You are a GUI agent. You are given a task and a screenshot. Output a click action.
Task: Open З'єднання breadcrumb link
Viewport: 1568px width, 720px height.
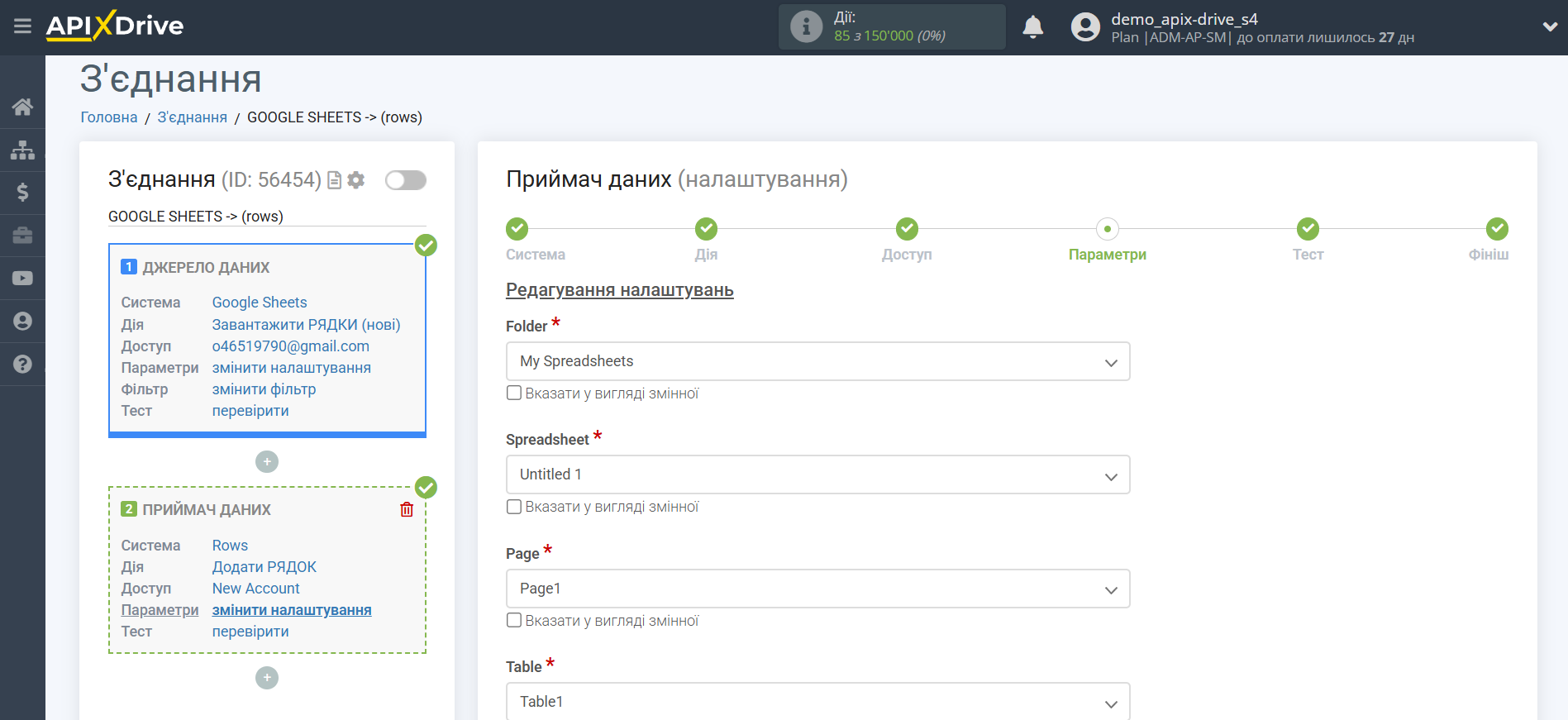(x=192, y=117)
